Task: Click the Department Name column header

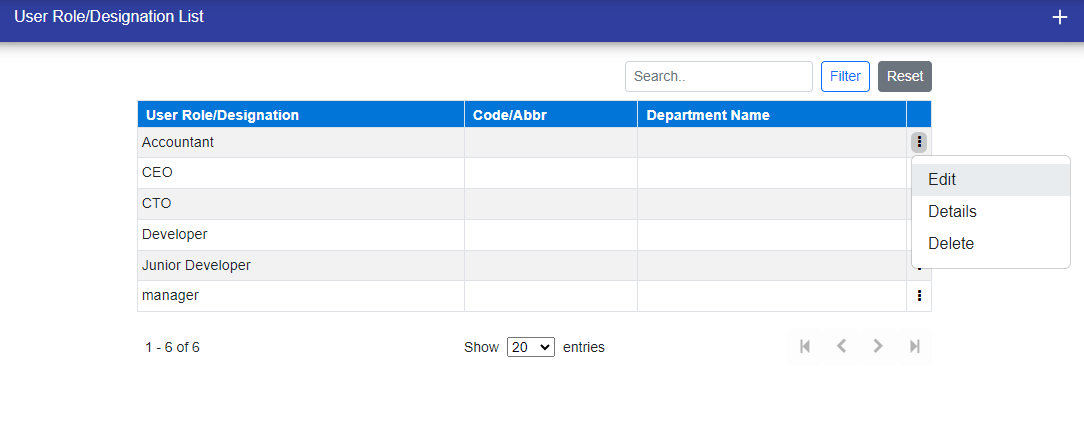Action: tap(708, 115)
